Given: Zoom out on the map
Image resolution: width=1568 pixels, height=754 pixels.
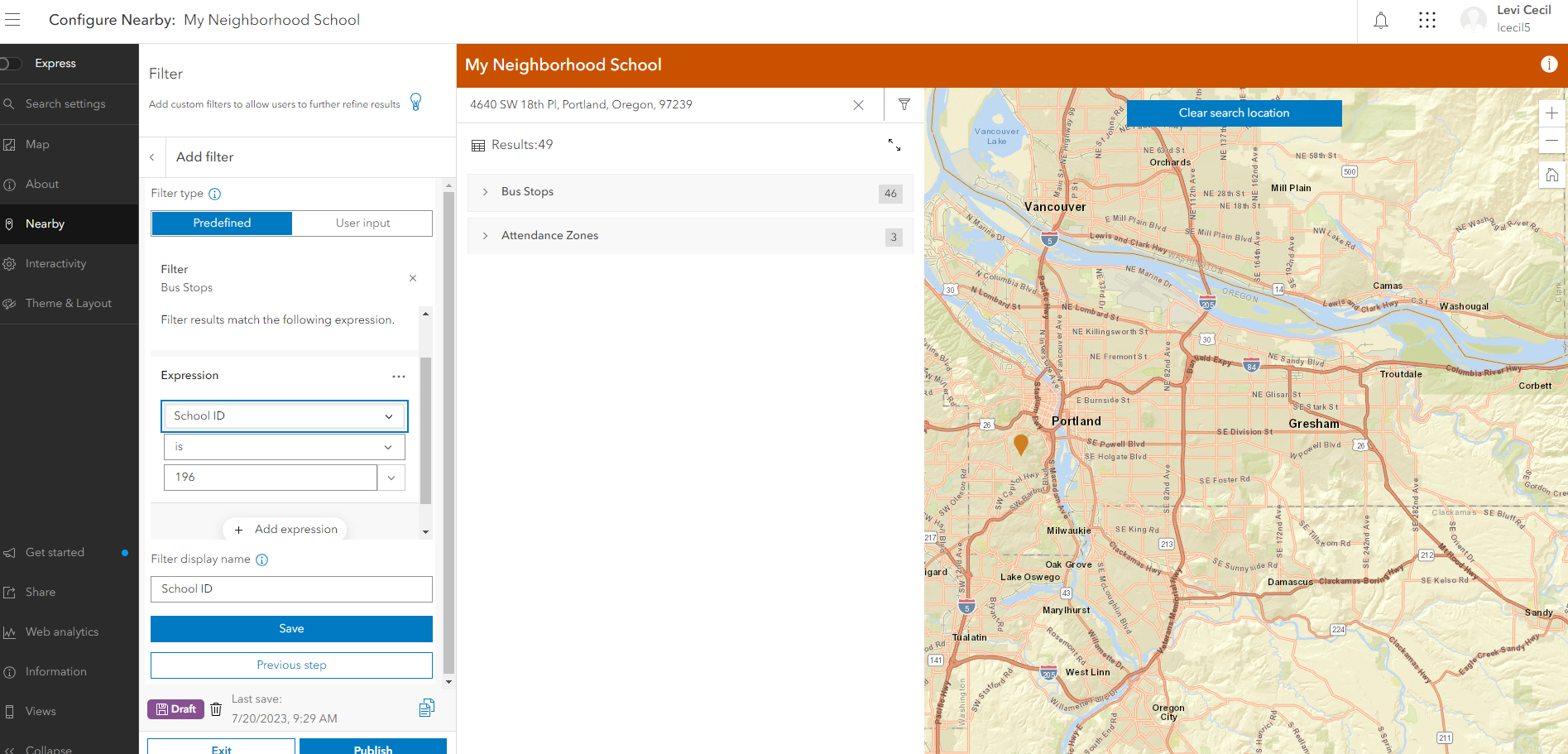Looking at the screenshot, I should (x=1551, y=141).
